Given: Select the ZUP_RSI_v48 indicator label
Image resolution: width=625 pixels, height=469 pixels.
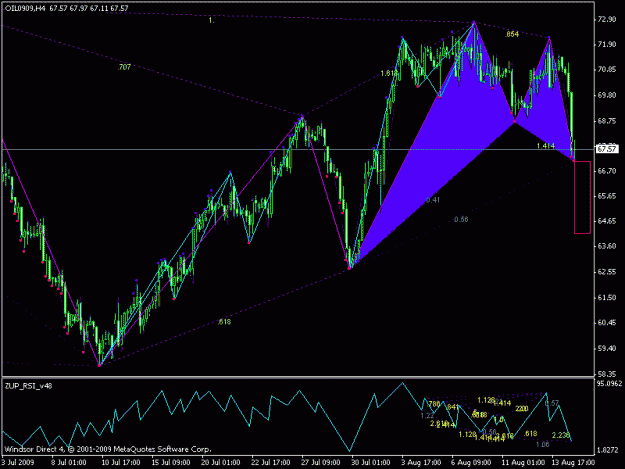Looking at the screenshot, I should coord(28,386).
